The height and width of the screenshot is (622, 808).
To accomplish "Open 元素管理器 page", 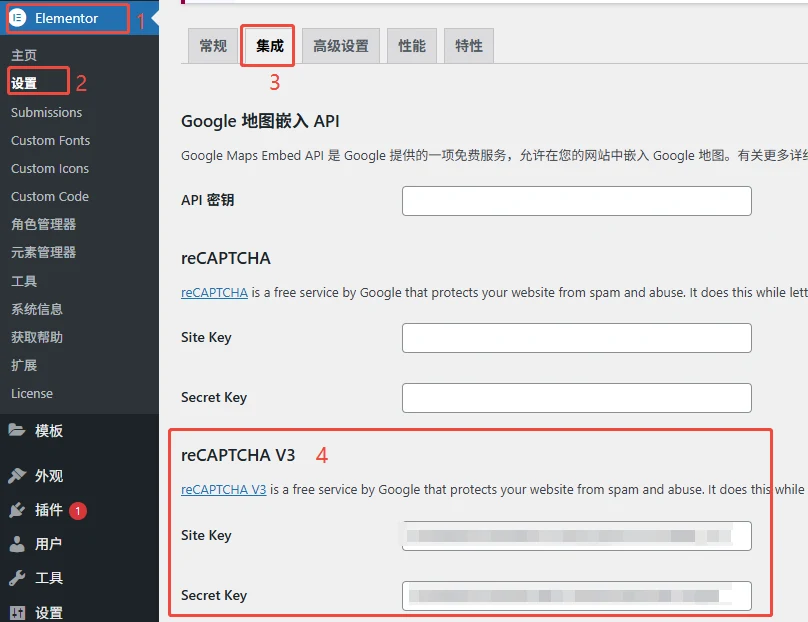I will (x=43, y=253).
